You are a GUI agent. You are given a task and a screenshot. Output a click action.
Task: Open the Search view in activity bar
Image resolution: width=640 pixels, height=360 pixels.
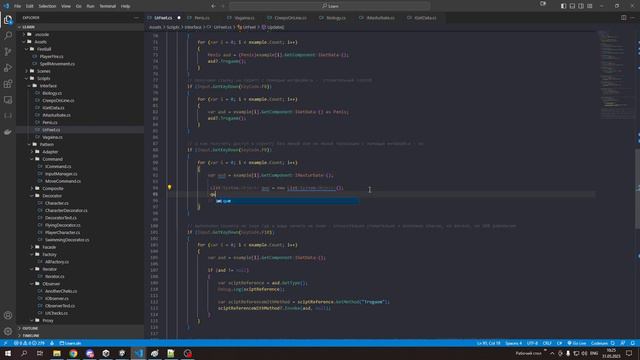[x=8, y=36]
